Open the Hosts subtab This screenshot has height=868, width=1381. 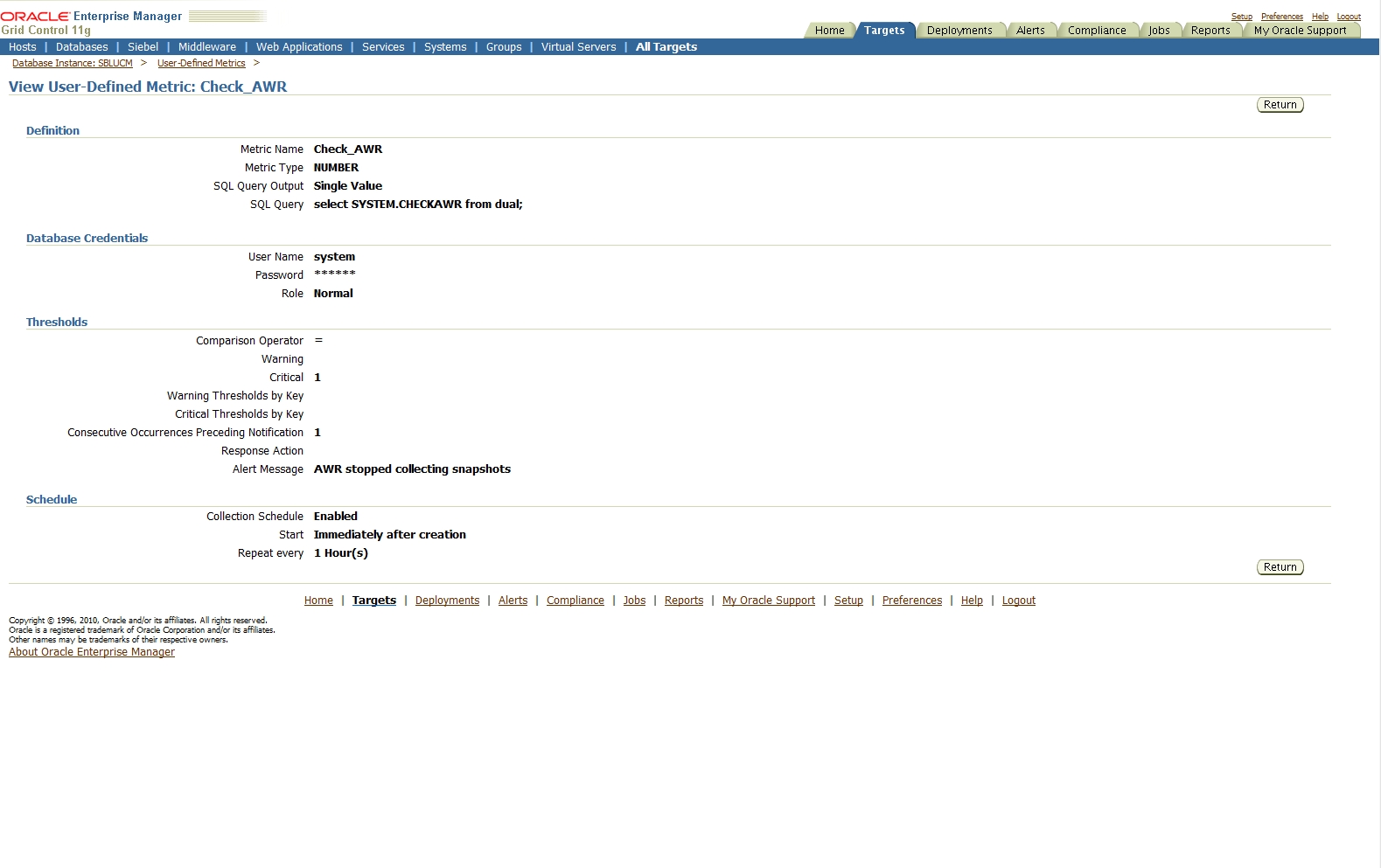pyautogui.click(x=23, y=47)
